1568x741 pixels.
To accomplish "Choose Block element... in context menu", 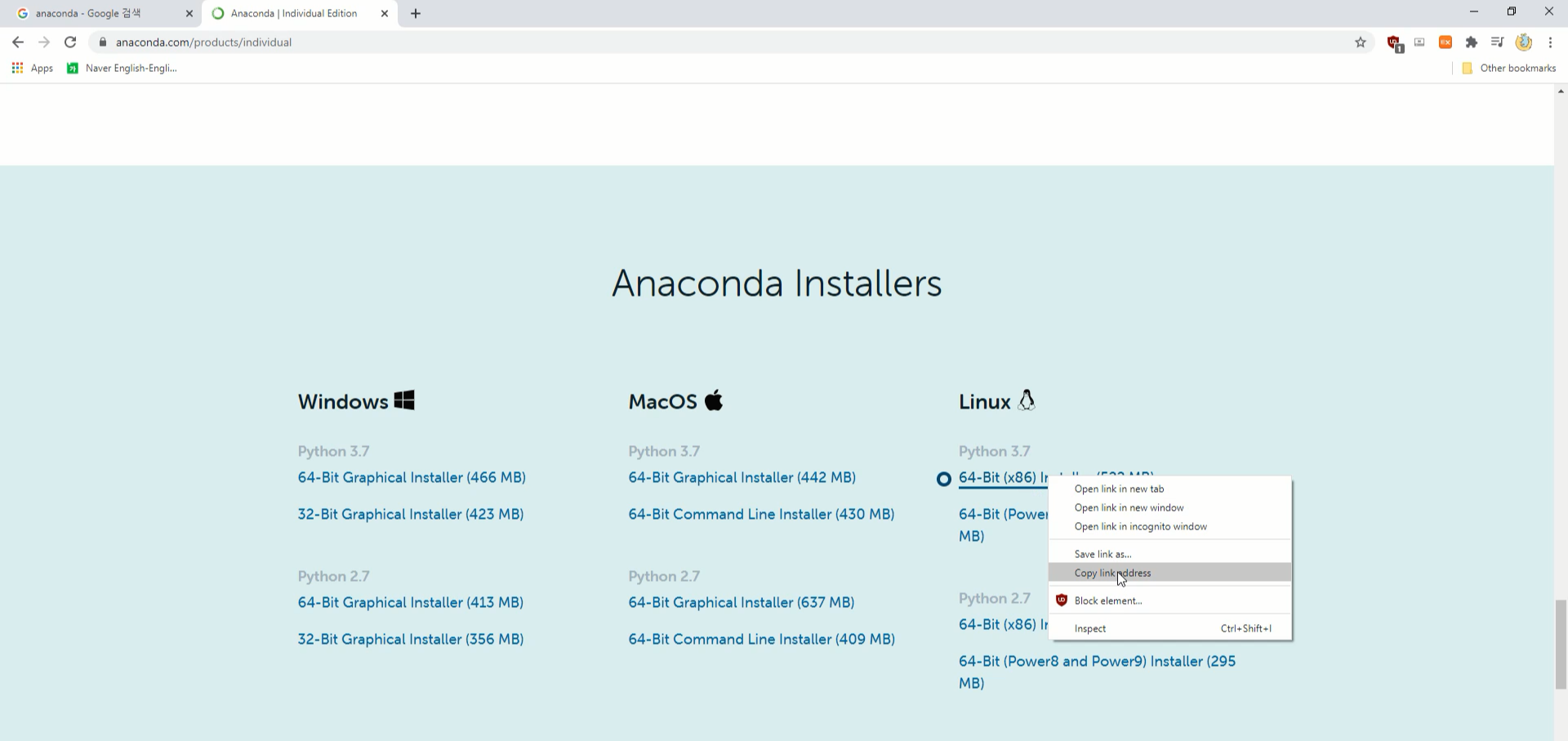I will (1170, 600).
